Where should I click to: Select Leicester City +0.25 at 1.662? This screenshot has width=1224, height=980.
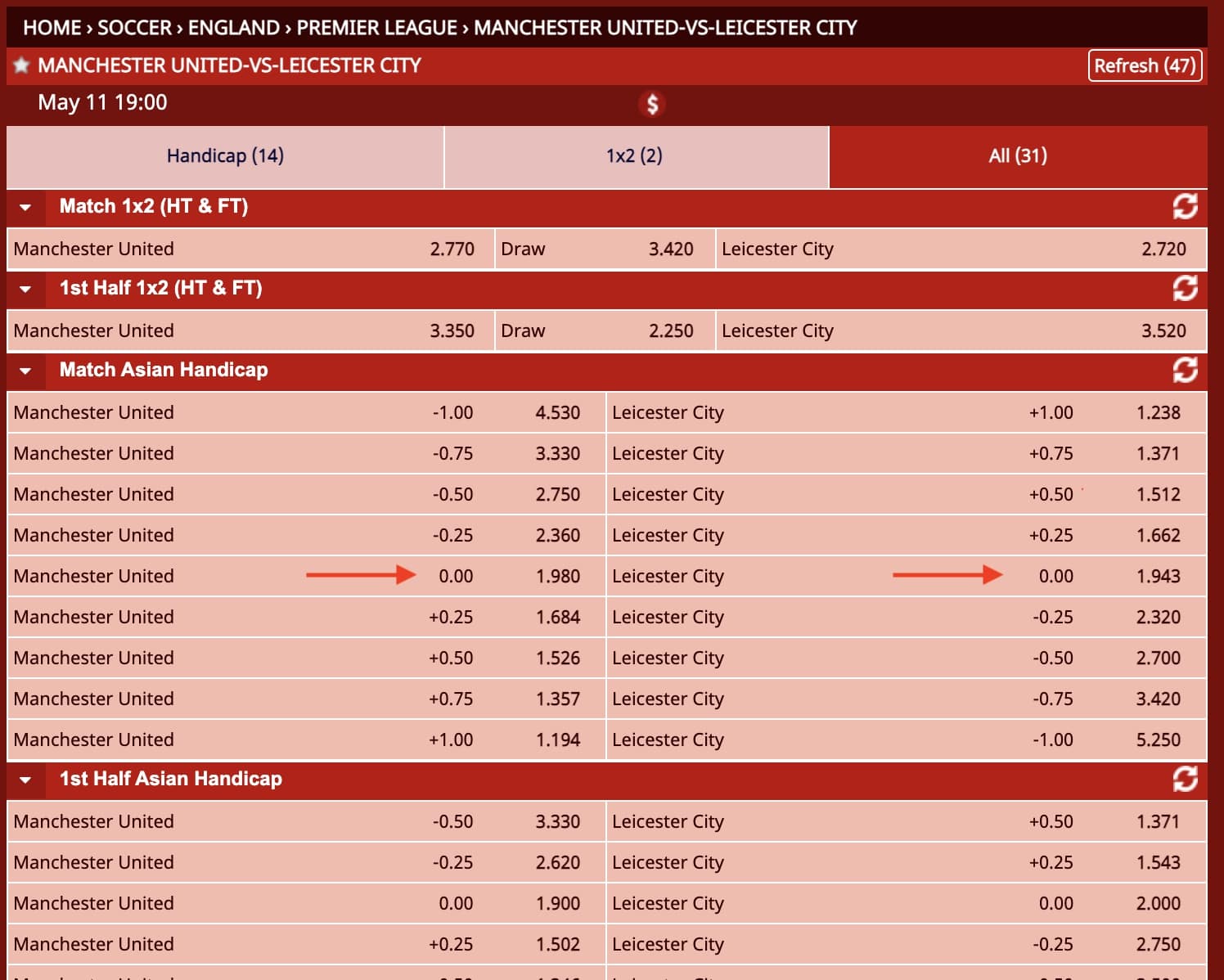coord(907,535)
